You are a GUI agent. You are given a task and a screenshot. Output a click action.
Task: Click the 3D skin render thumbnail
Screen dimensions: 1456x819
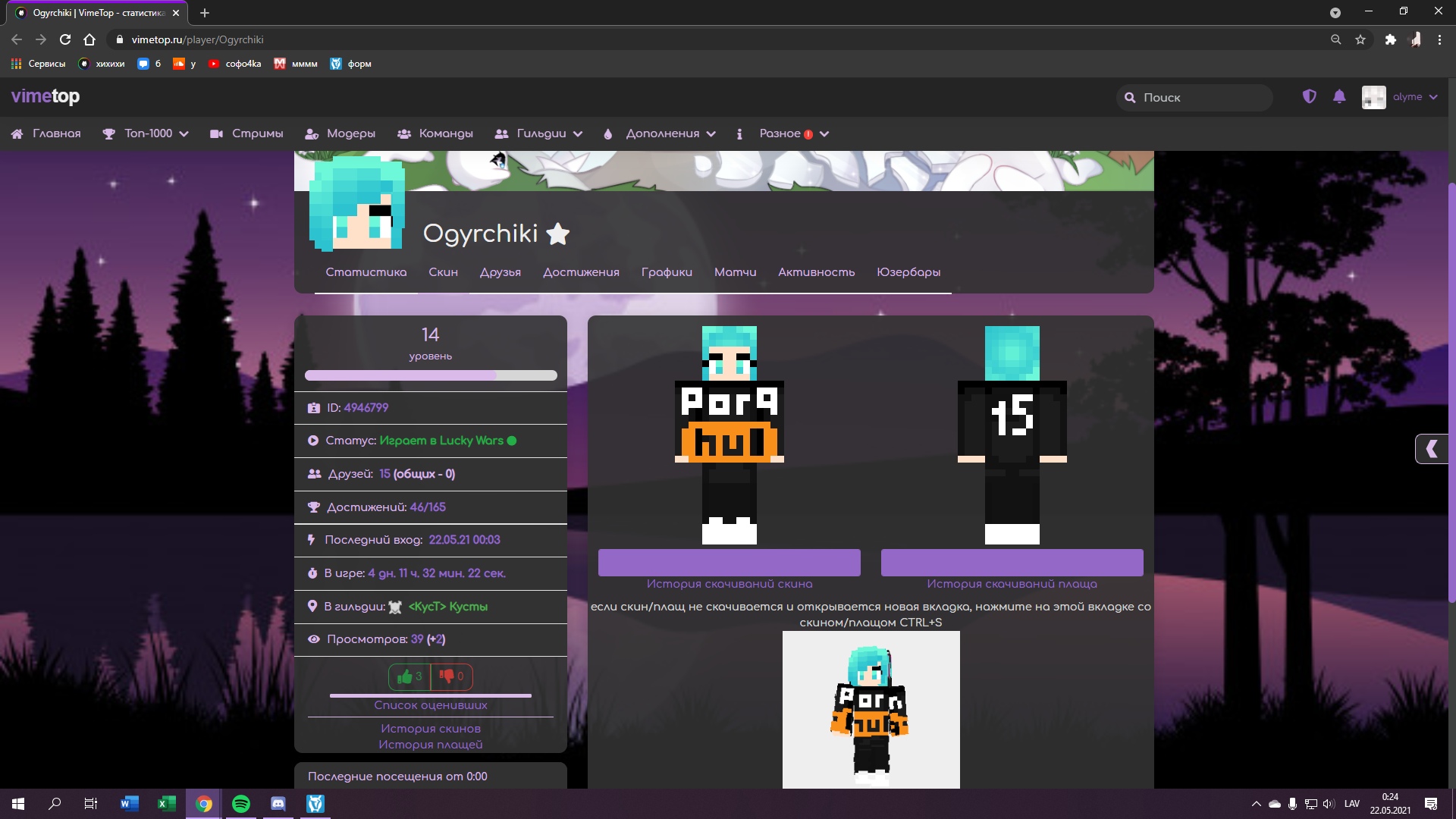[x=871, y=710]
